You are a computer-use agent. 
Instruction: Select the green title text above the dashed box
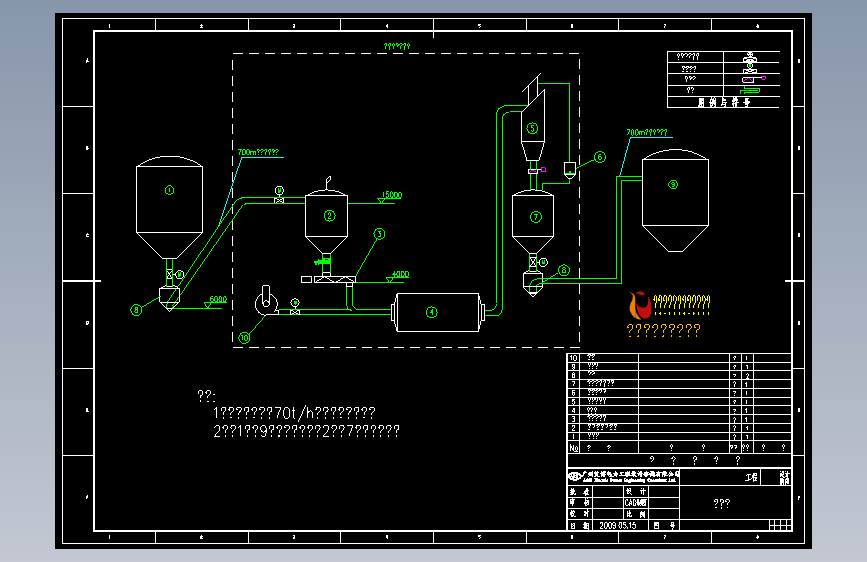click(397, 46)
